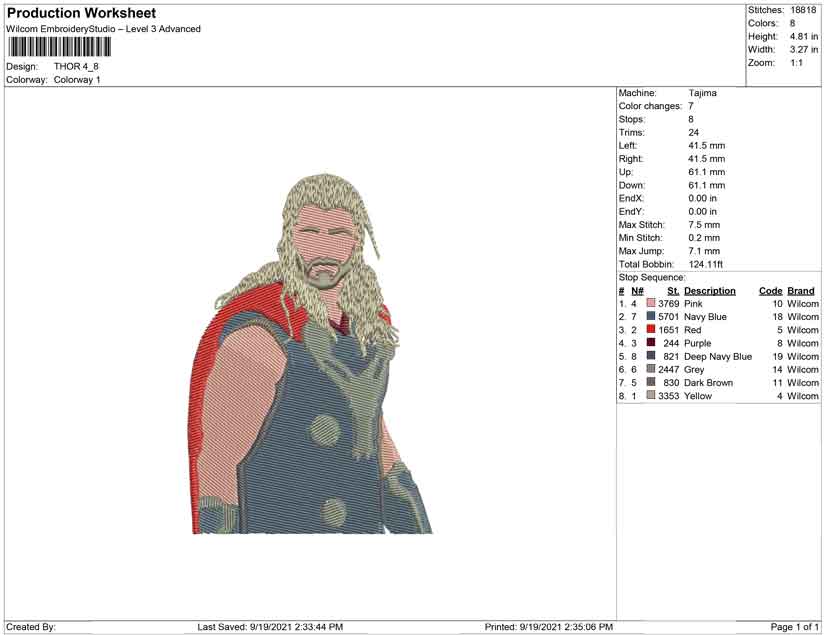This screenshot has width=825, height=635.
Task: Click the Trims value 24
Action: click(693, 133)
